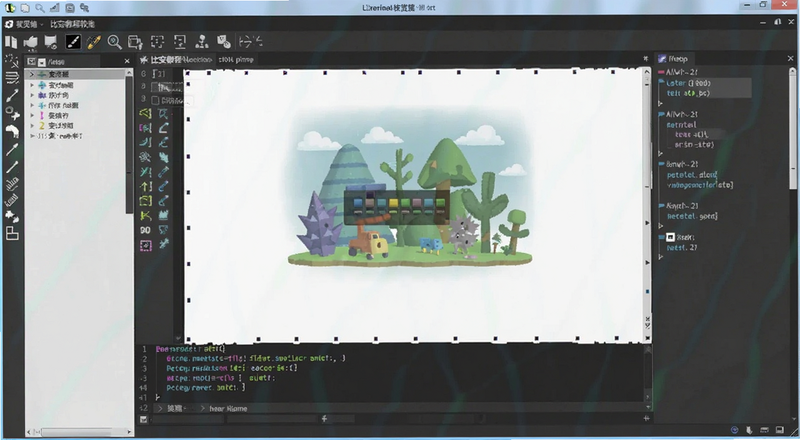Select the yellow-green square frame tool in palette
This screenshot has width=800, height=440.
point(145,201)
